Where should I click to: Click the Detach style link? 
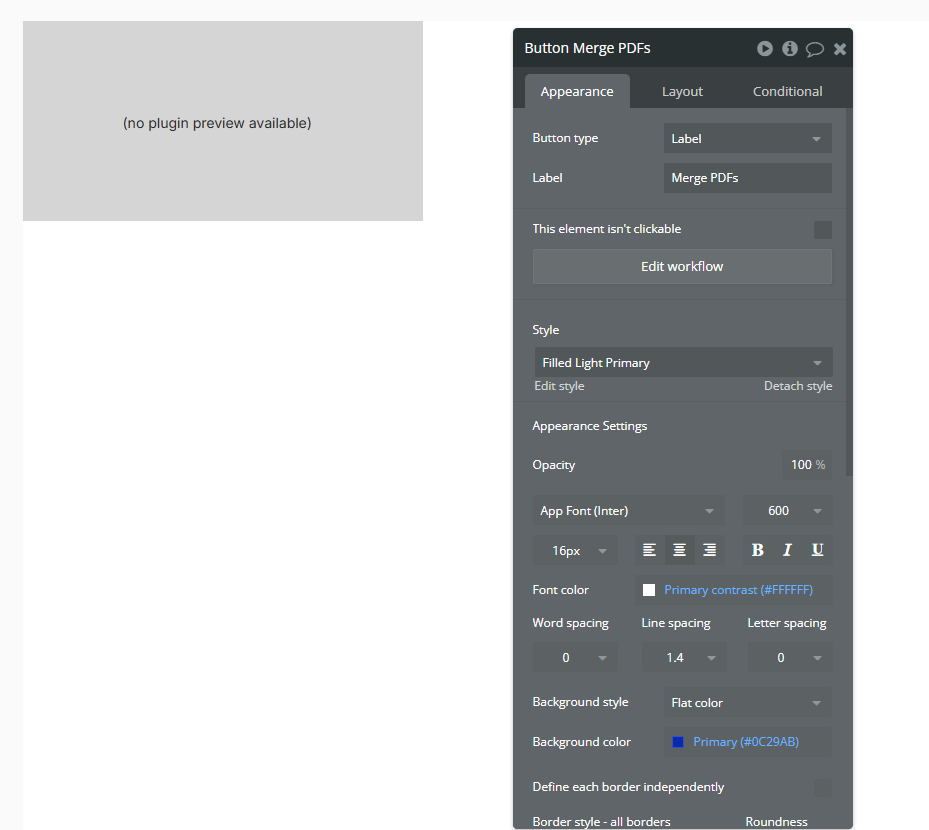point(798,385)
